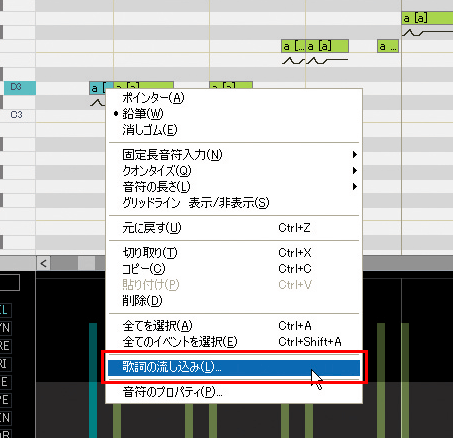Viewport: 453px width, 438px height.
Task: Choose 全てのイベントを選択(E) entry
Action: click(x=234, y=342)
